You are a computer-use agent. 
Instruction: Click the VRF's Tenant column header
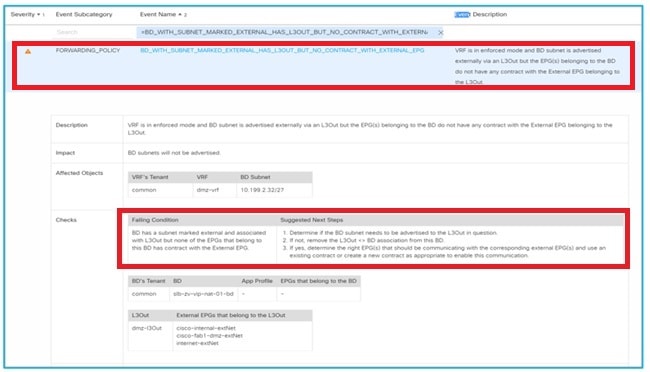click(x=150, y=177)
